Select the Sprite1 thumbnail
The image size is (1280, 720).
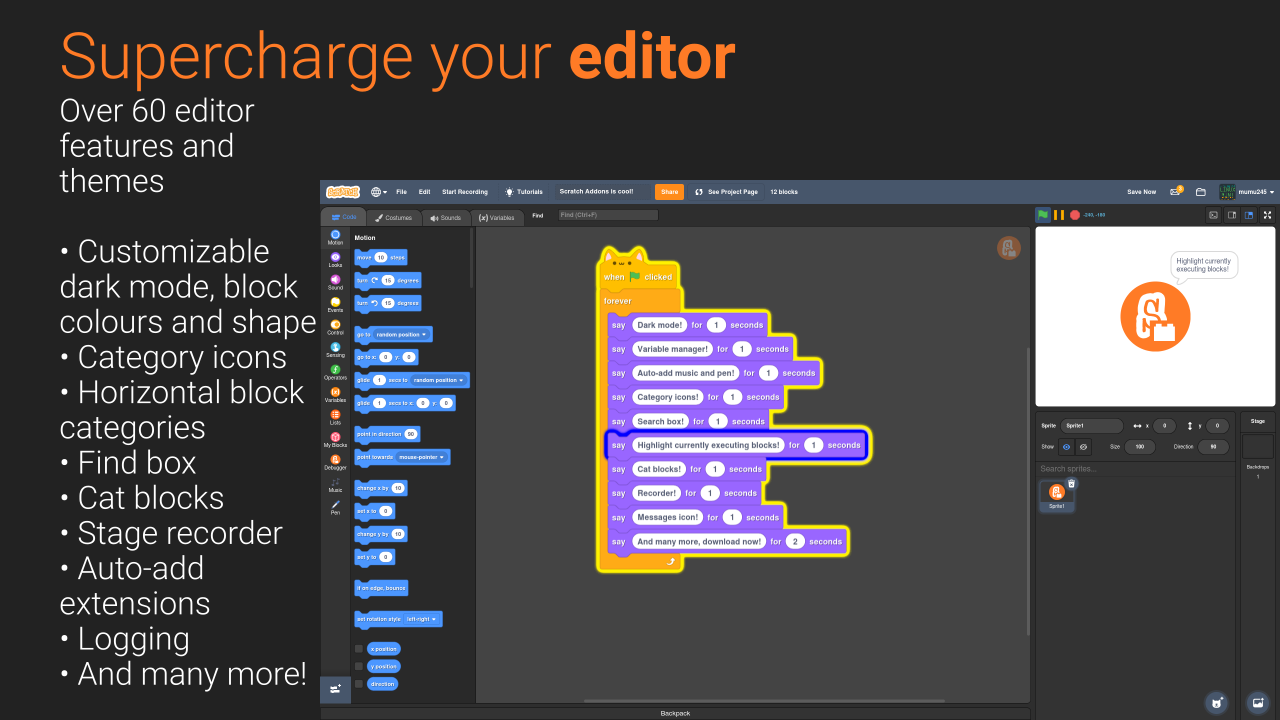click(1057, 495)
